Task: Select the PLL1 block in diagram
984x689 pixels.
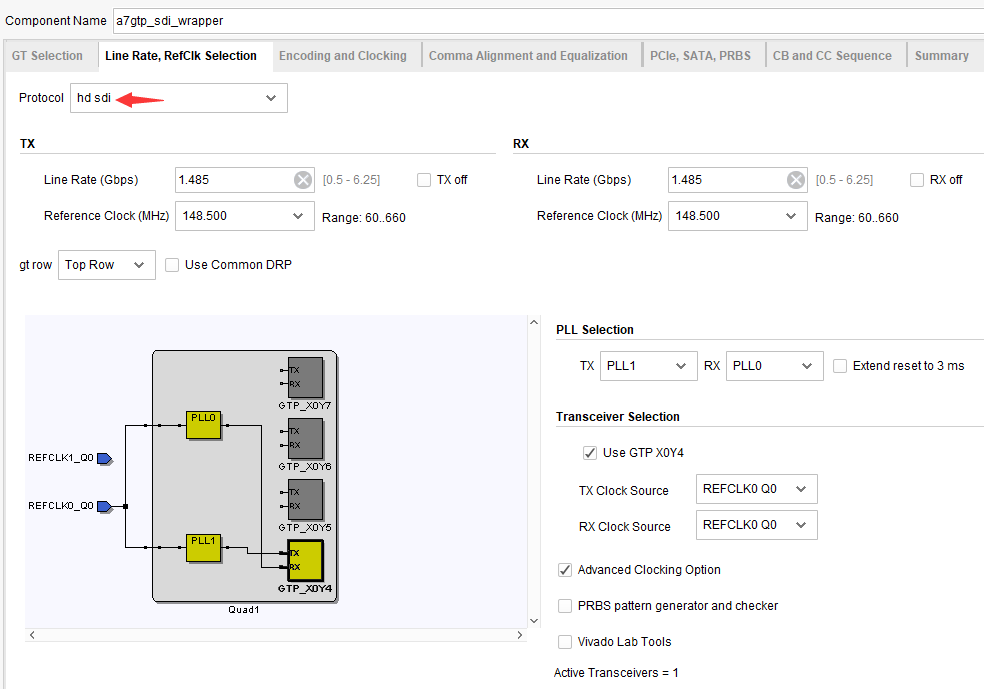Action: [x=203, y=547]
